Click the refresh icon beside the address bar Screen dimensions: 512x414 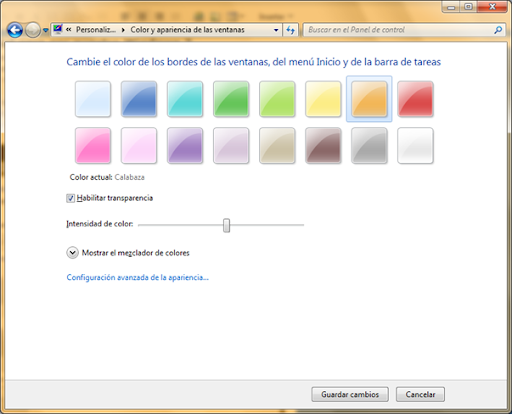tap(290, 30)
